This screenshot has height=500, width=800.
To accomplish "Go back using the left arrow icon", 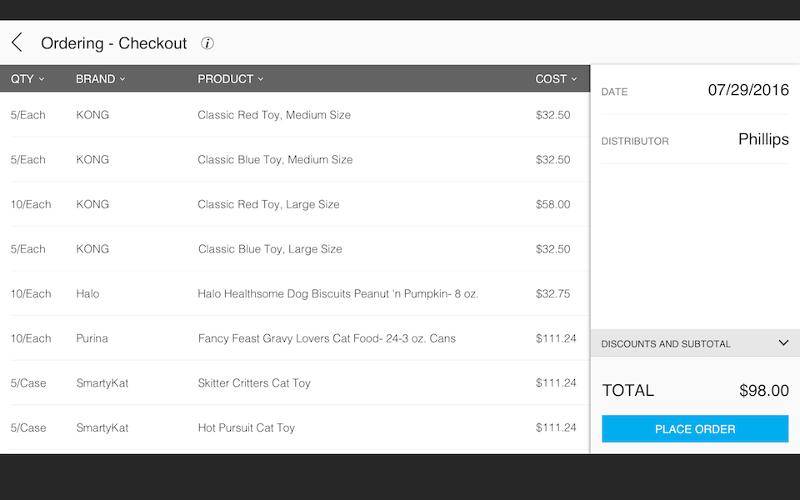I will point(17,43).
